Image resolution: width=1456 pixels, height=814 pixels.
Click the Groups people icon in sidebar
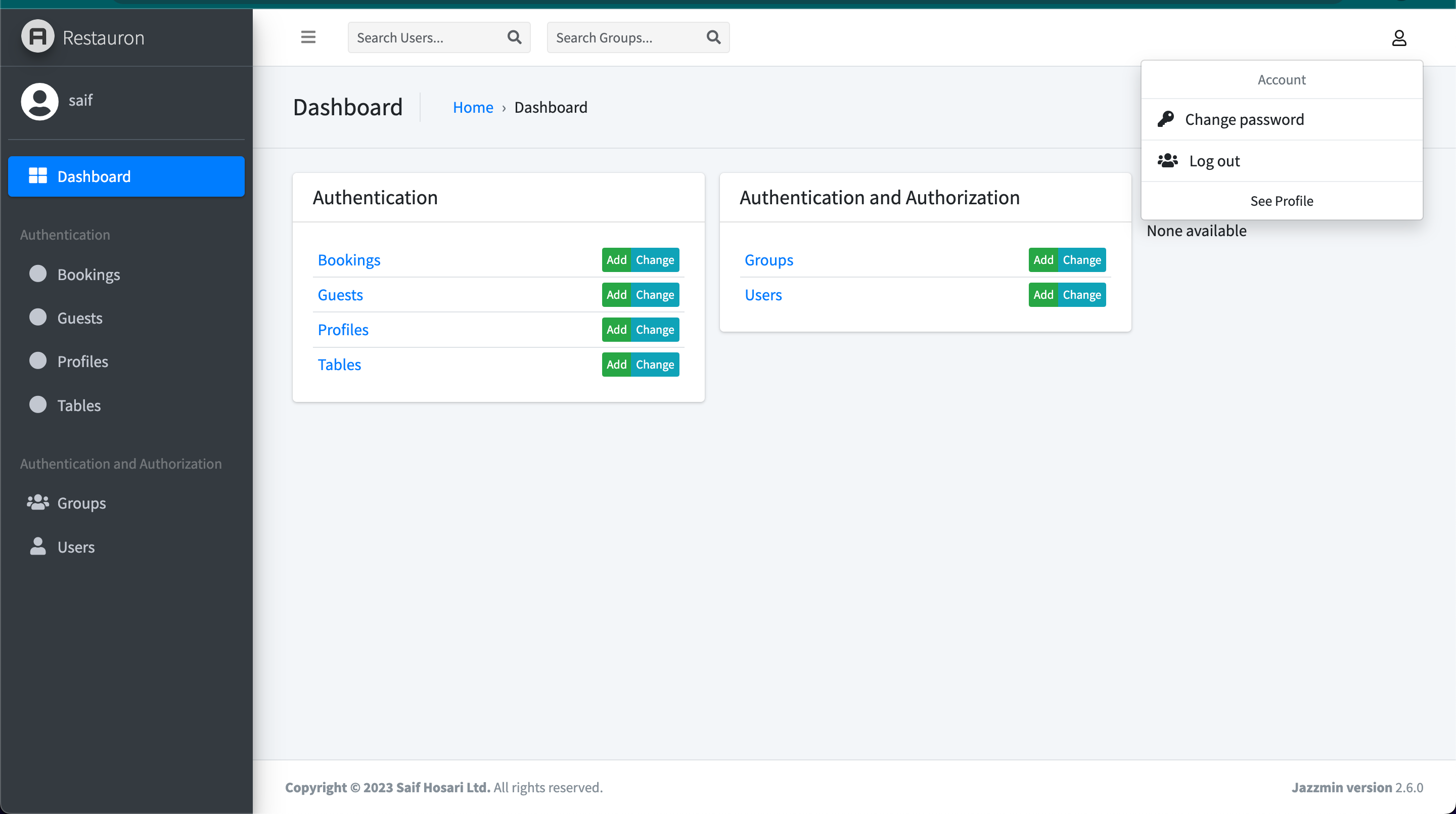tap(37, 503)
